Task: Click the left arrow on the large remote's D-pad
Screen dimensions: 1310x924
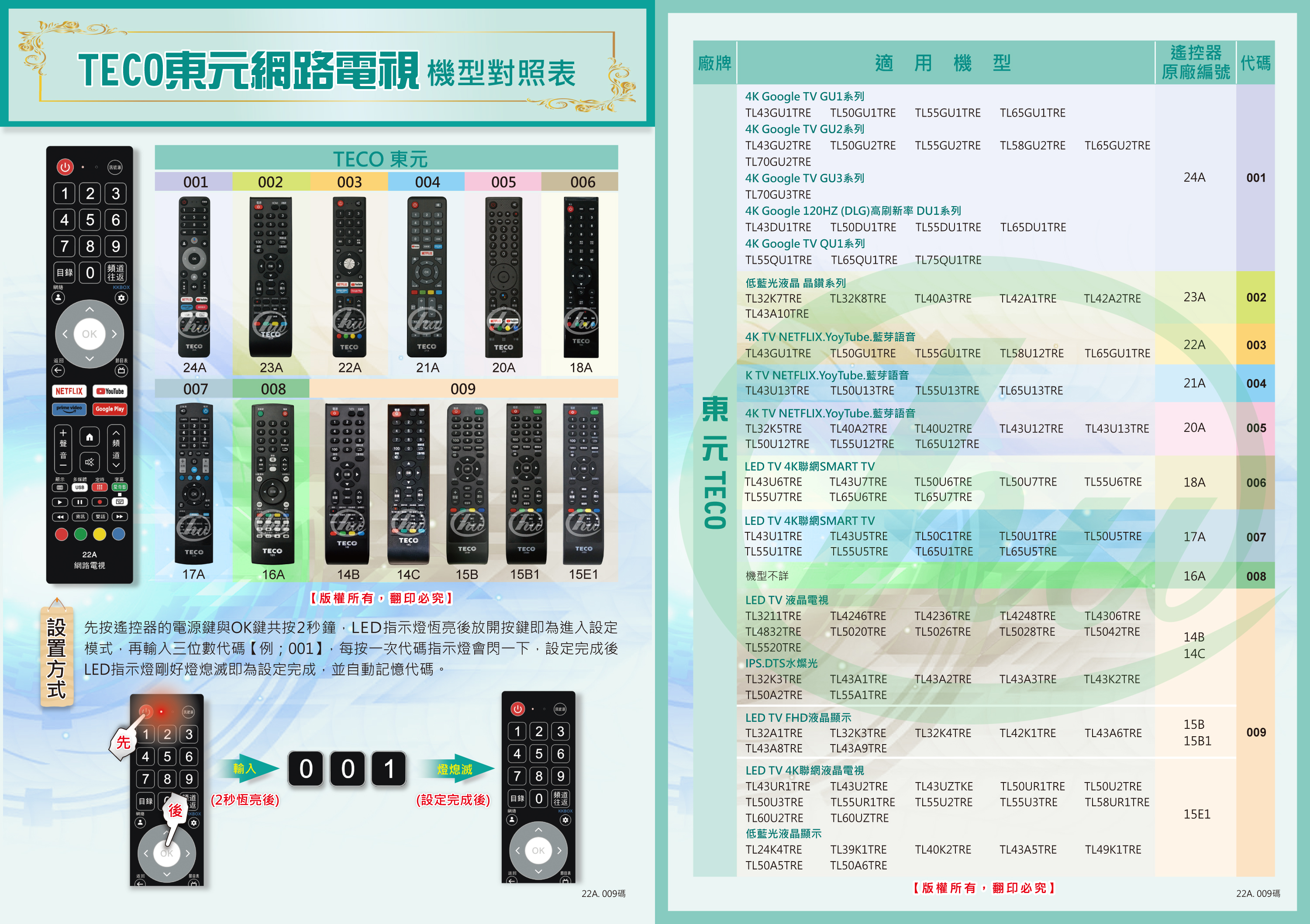Action: [65, 334]
